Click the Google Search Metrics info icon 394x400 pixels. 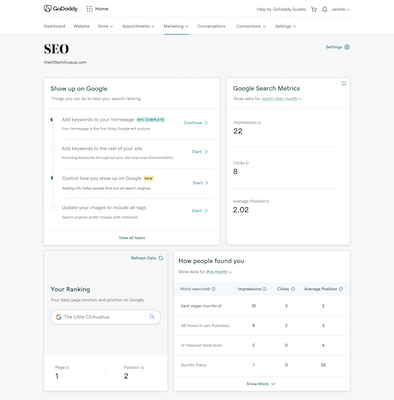point(344,83)
